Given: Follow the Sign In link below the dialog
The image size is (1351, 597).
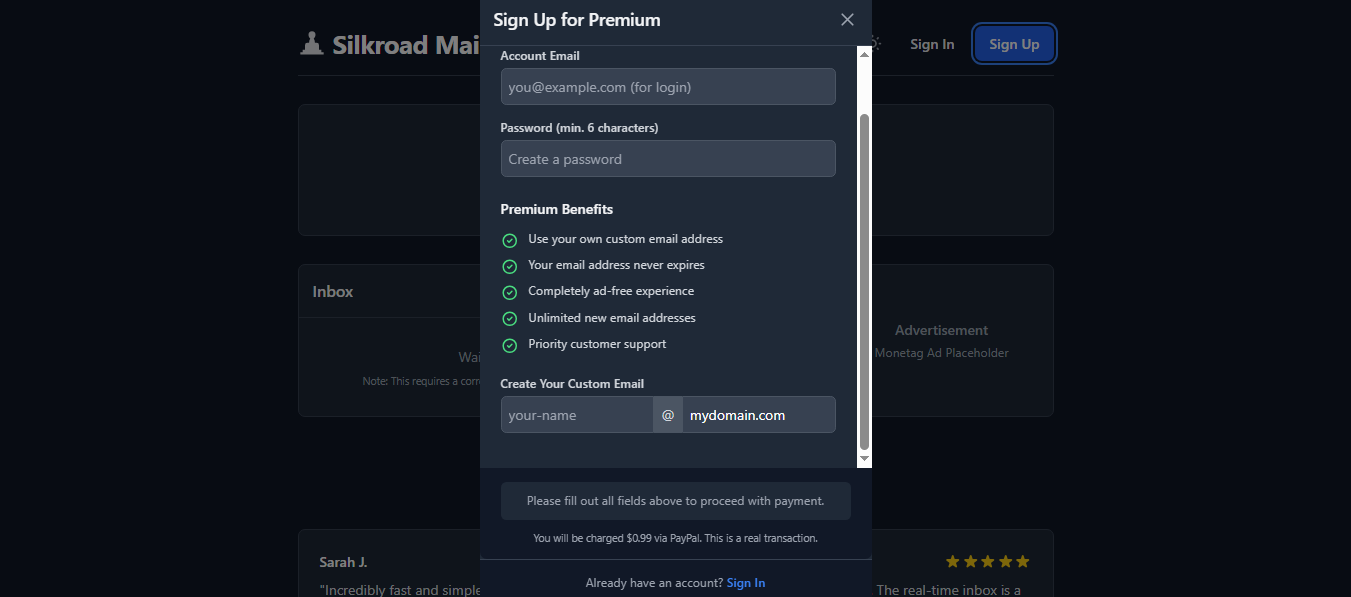Looking at the screenshot, I should [746, 583].
